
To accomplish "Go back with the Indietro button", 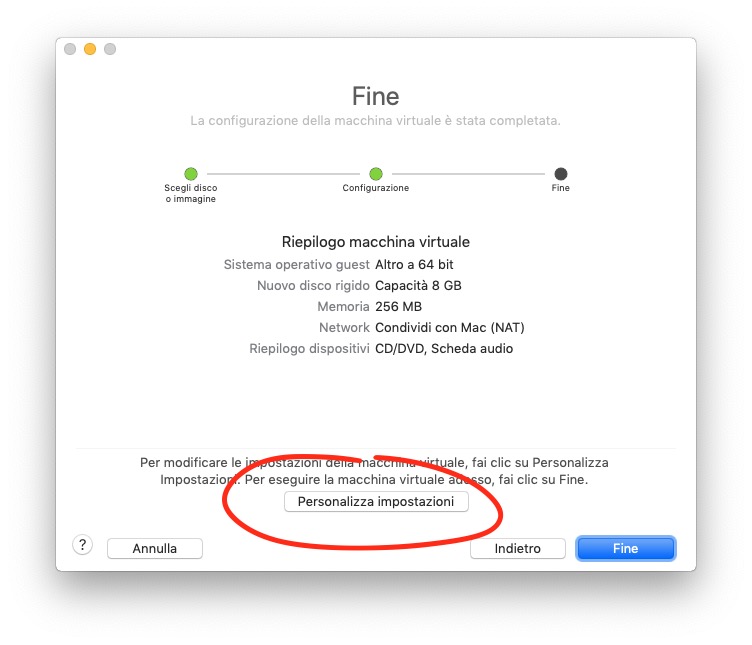I will [517, 548].
